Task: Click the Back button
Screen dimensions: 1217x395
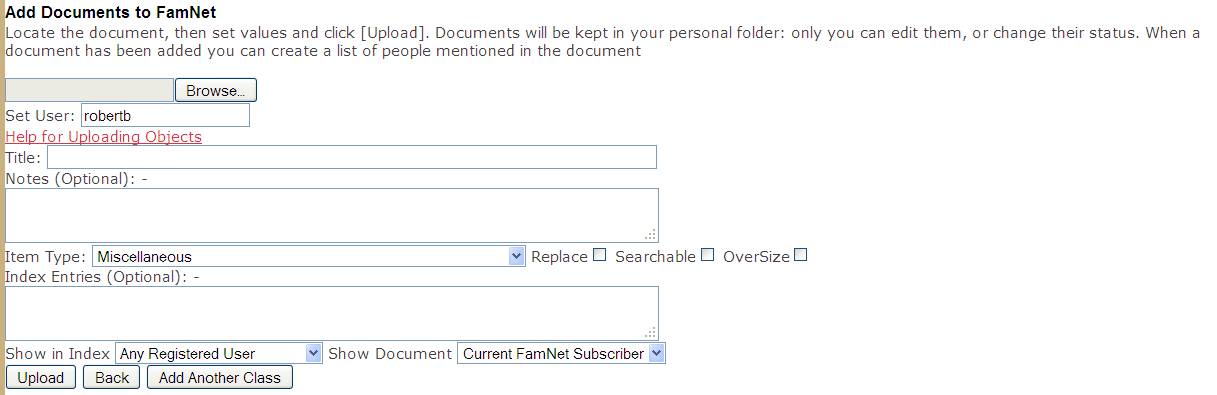Action: tap(112, 378)
